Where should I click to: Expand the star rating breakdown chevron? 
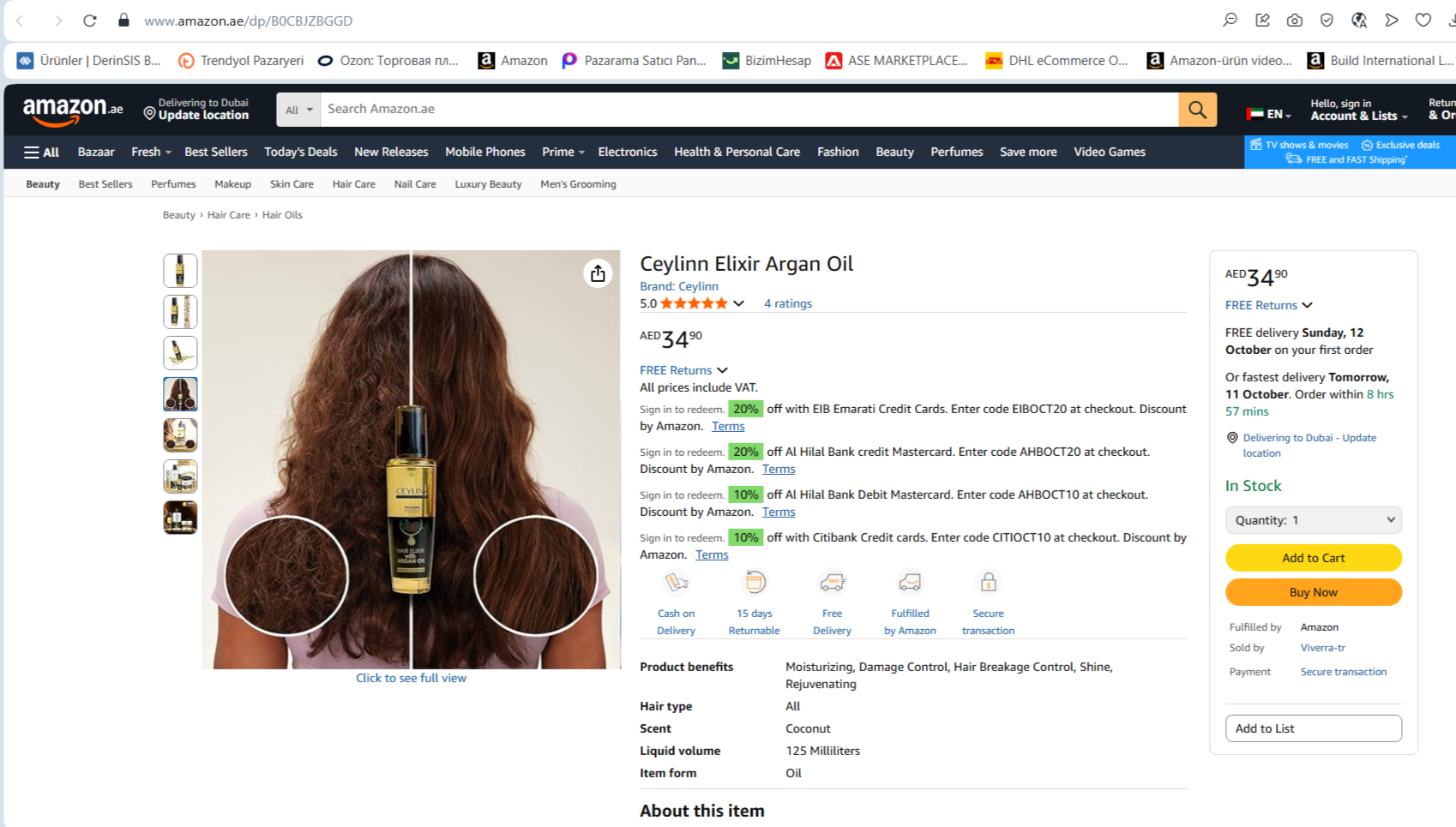738,303
